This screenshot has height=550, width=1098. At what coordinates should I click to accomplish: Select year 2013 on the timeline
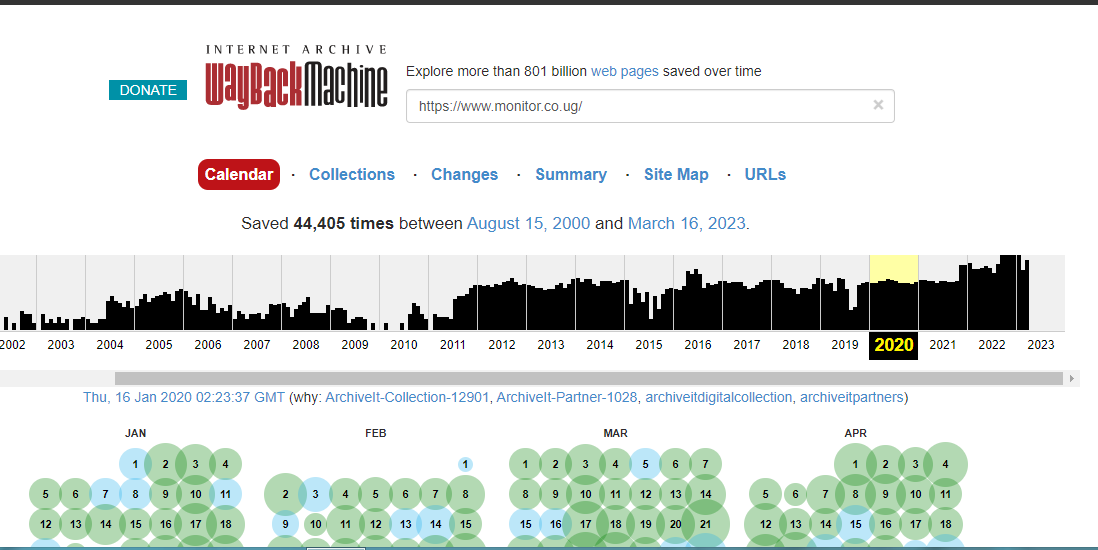tap(551, 345)
